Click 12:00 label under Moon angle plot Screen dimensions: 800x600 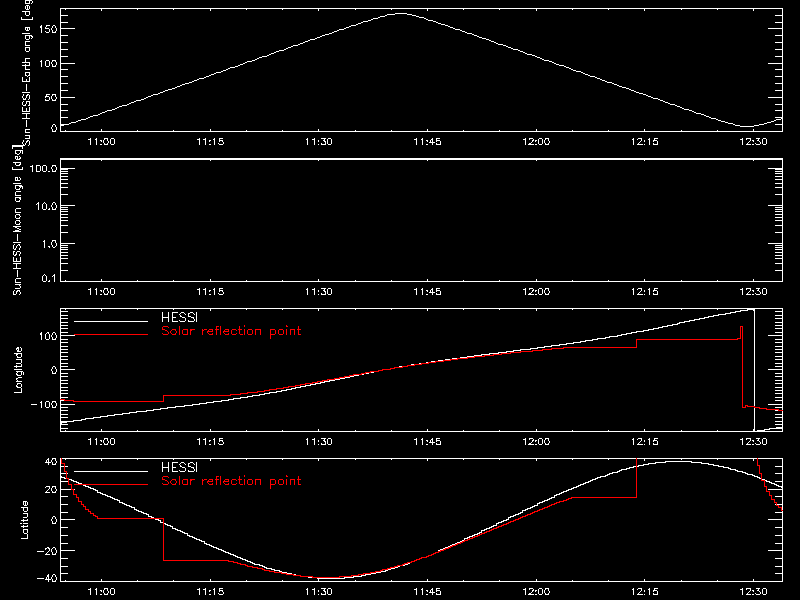(536, 292)
